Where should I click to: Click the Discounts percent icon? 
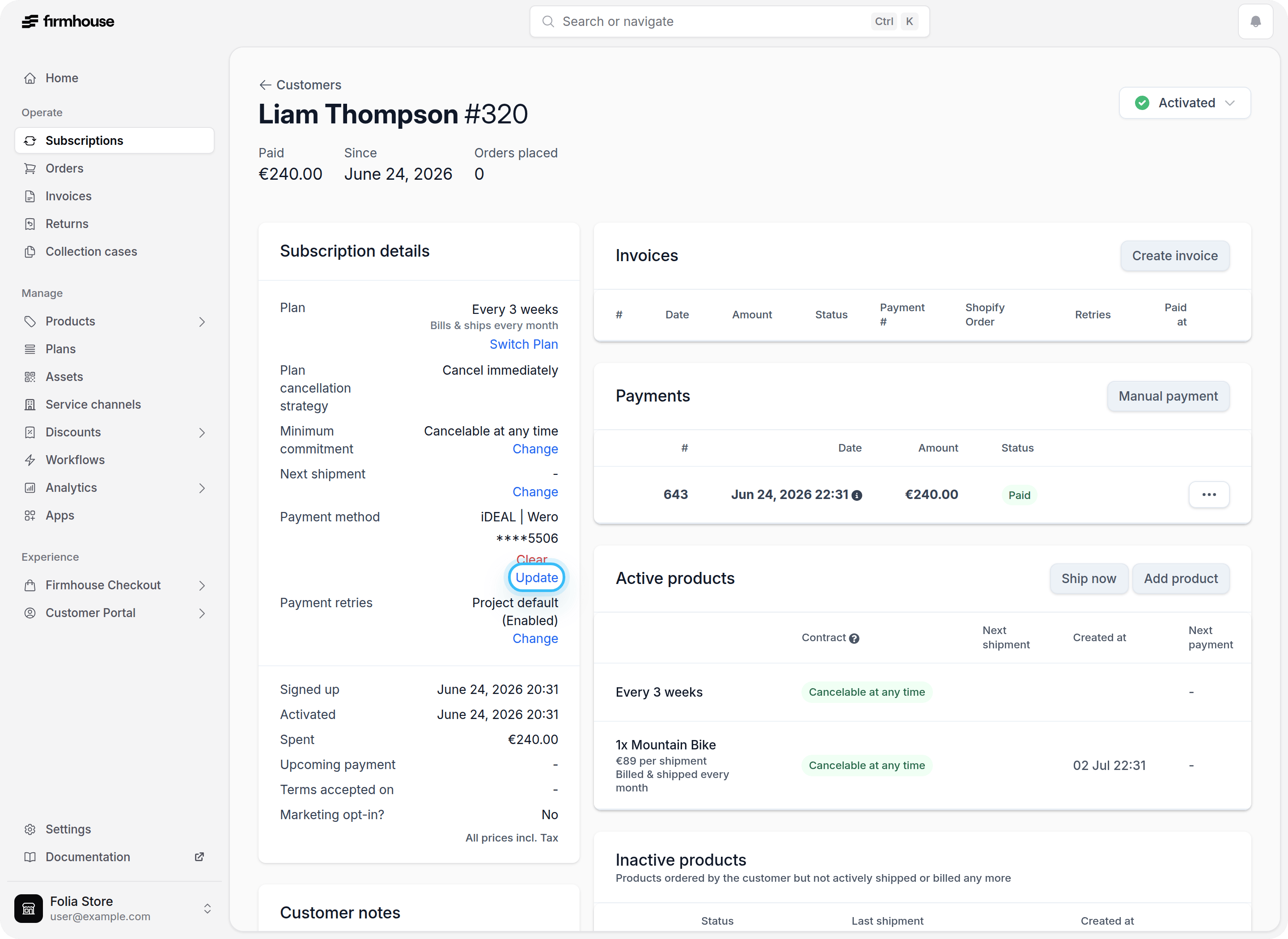[30, 432]
